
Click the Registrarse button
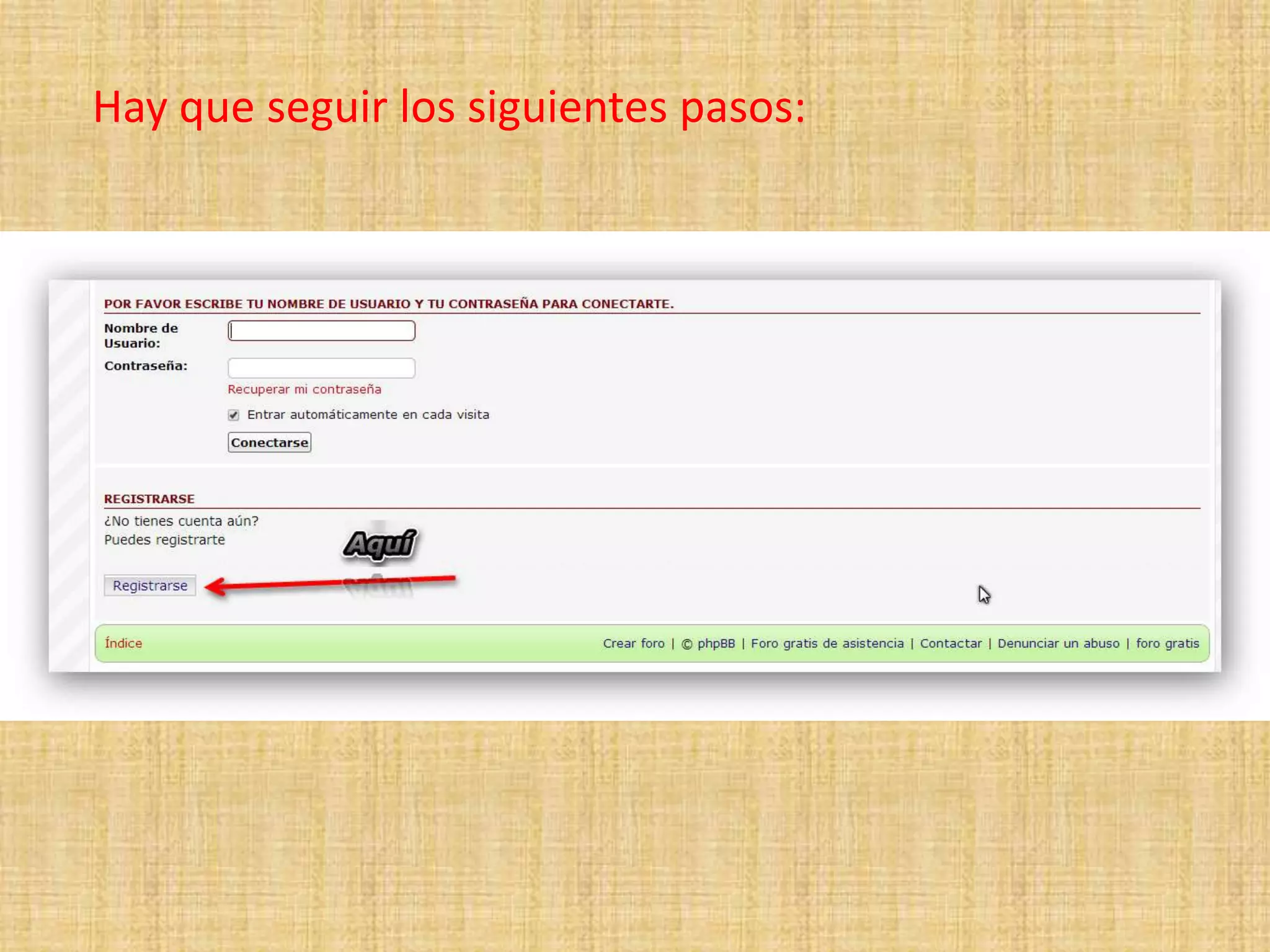pos(150,586)
